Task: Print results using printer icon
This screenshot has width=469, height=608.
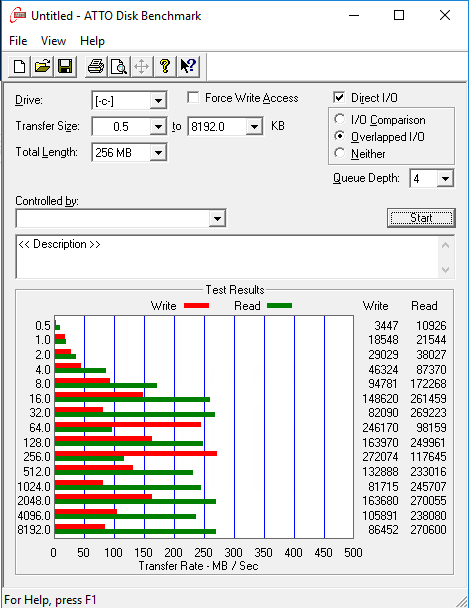Action: [x=96, y=67]
